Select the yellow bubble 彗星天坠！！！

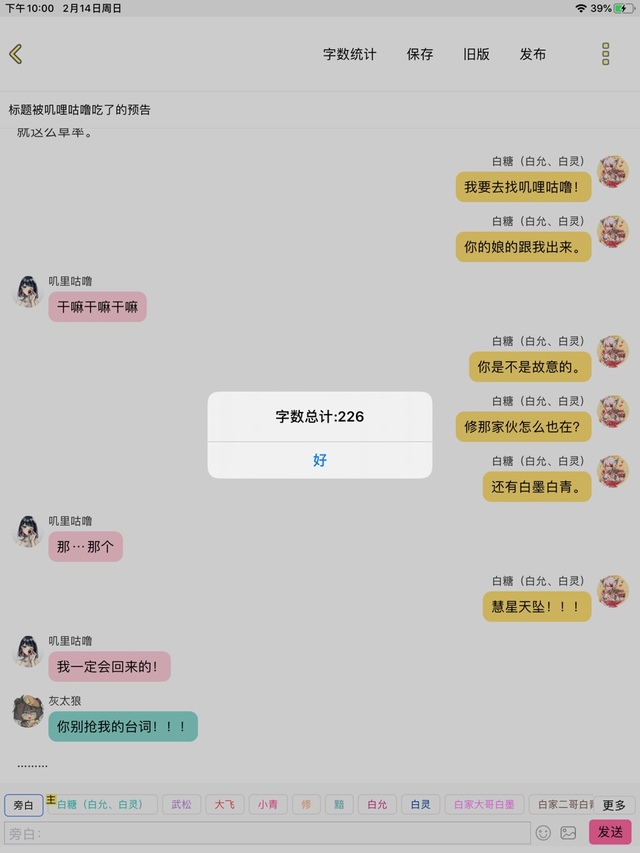pos(537,607)
